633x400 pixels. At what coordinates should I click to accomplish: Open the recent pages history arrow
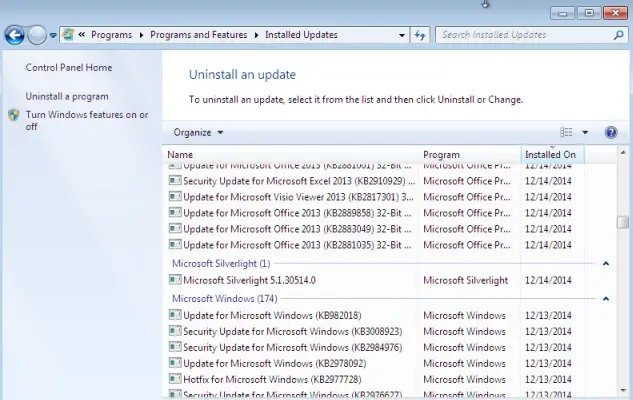(53, 36)
